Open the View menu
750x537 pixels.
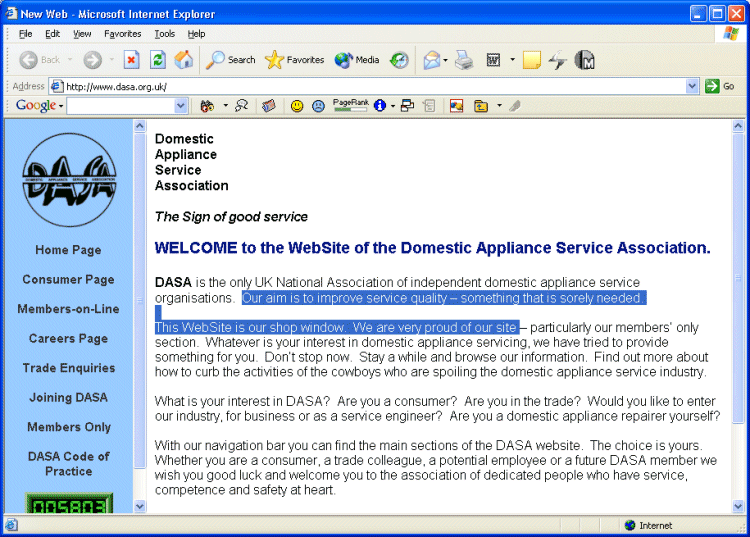[82, 34]
